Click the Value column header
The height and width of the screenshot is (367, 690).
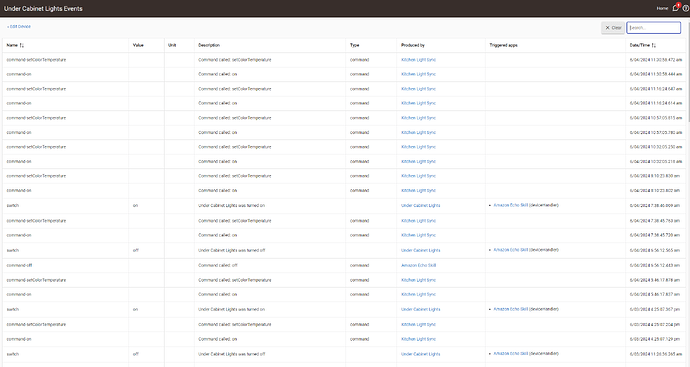[138, 45]
